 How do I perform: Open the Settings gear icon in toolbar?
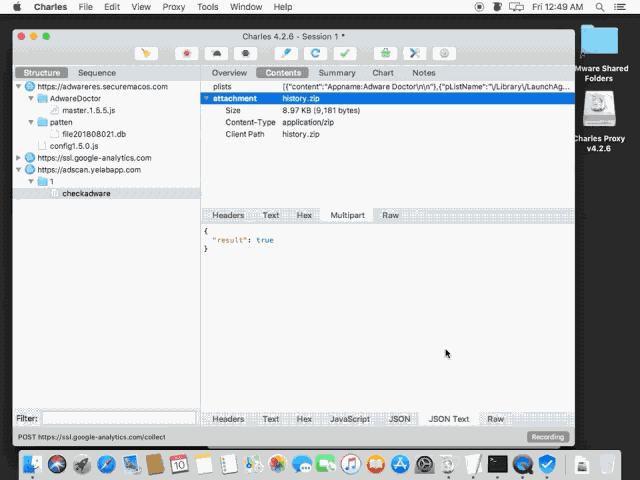[444, 53]
